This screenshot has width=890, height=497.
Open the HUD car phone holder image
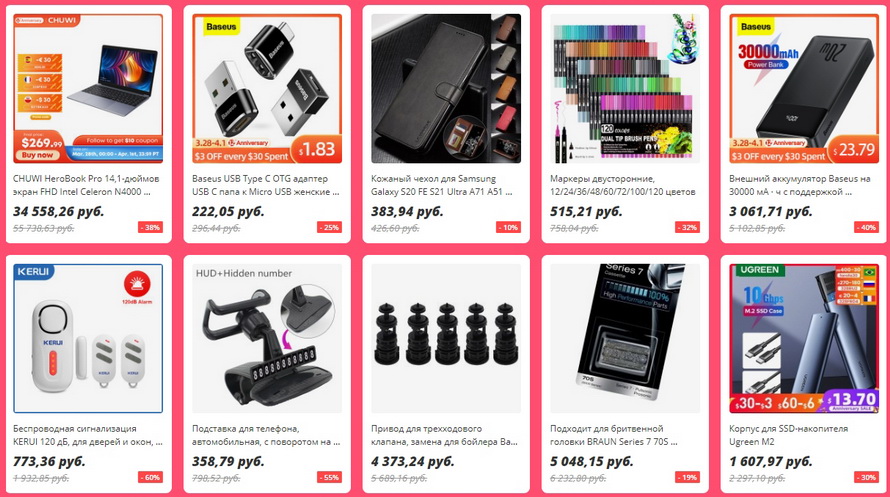click(x=267, y=338)
